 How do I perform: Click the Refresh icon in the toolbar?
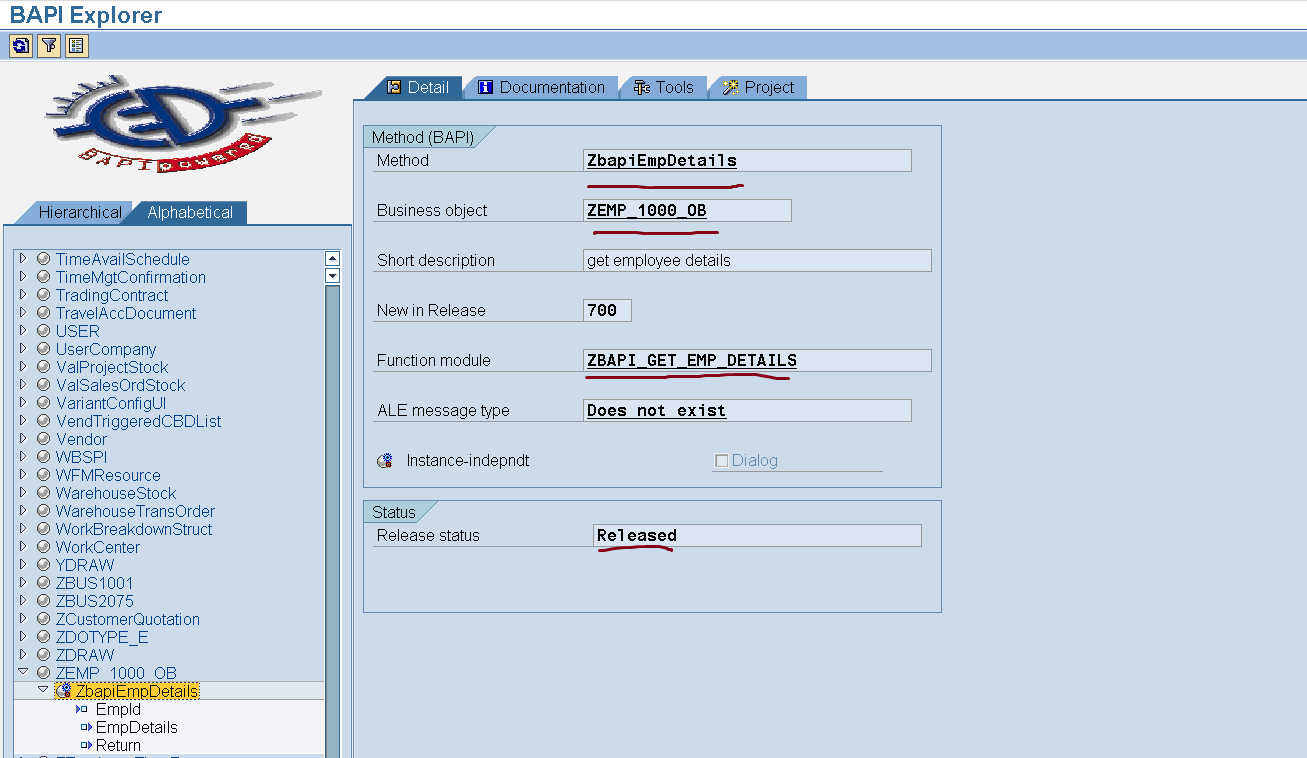(20, 45)
